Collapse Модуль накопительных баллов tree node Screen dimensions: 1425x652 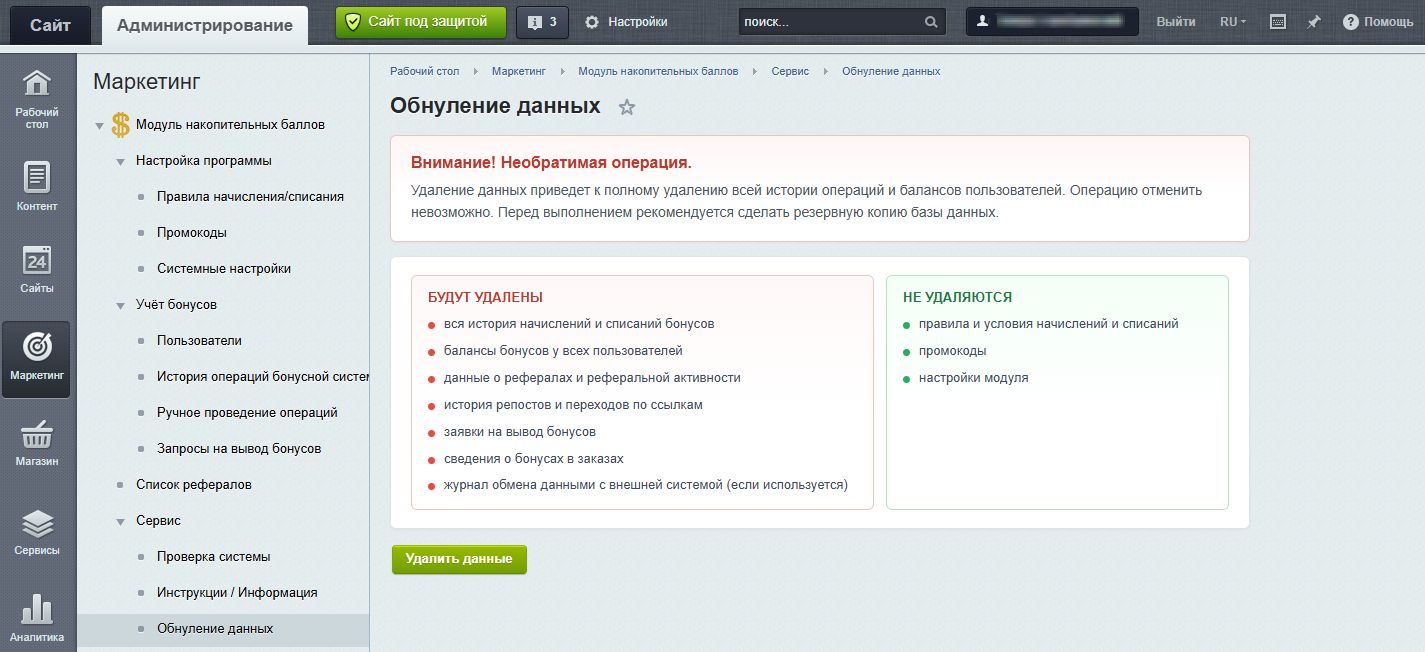point(99,126)
